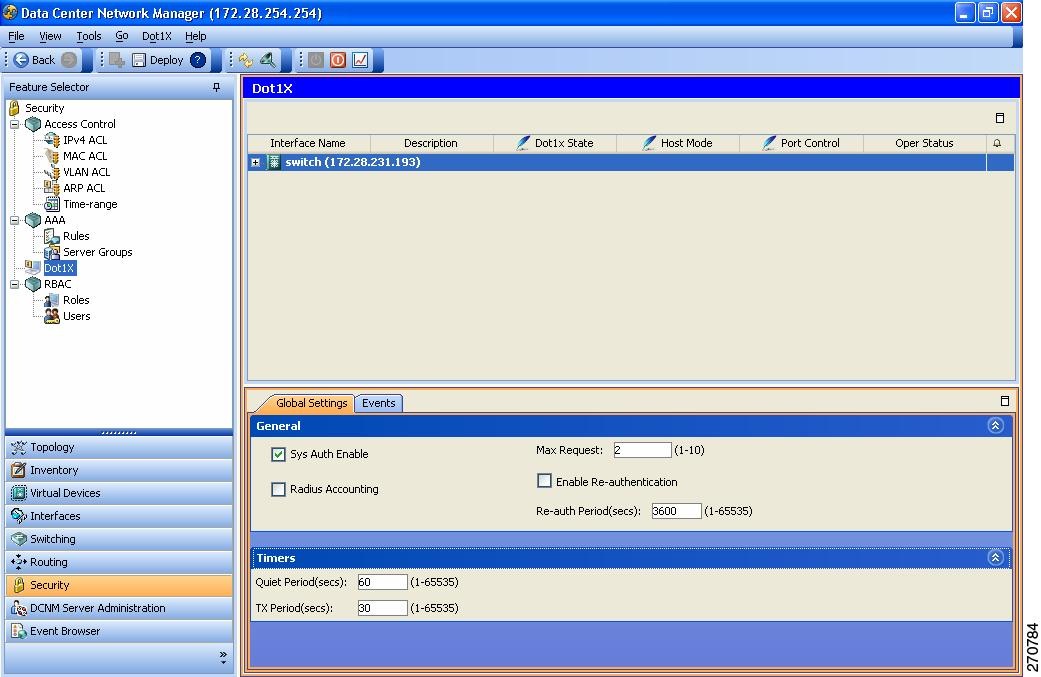
Task: Open the Help menu
Action: [x=195, y=36]
